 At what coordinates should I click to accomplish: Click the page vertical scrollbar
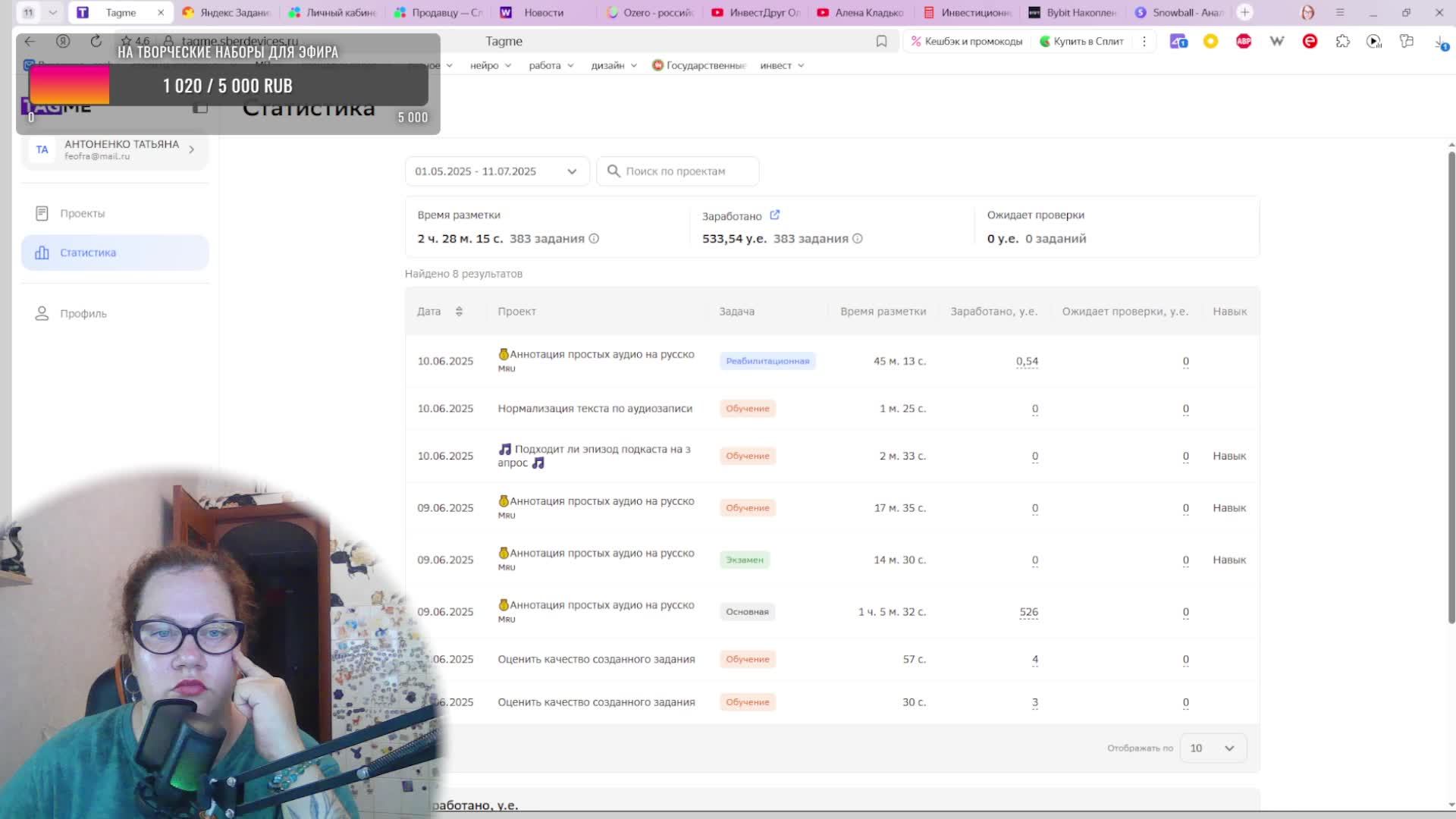[1451, 379]
